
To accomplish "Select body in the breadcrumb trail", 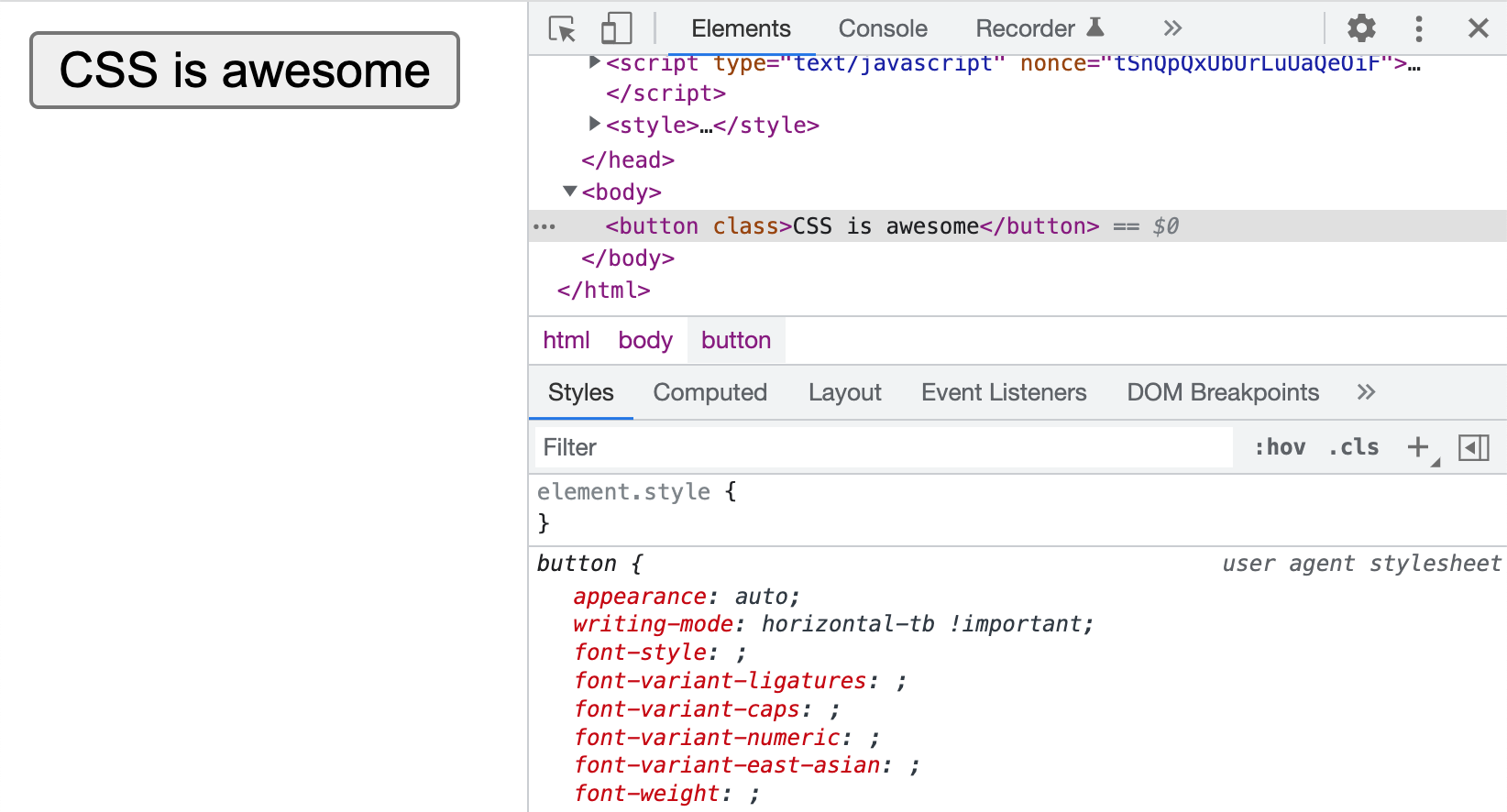I will [x=644, y=341].
